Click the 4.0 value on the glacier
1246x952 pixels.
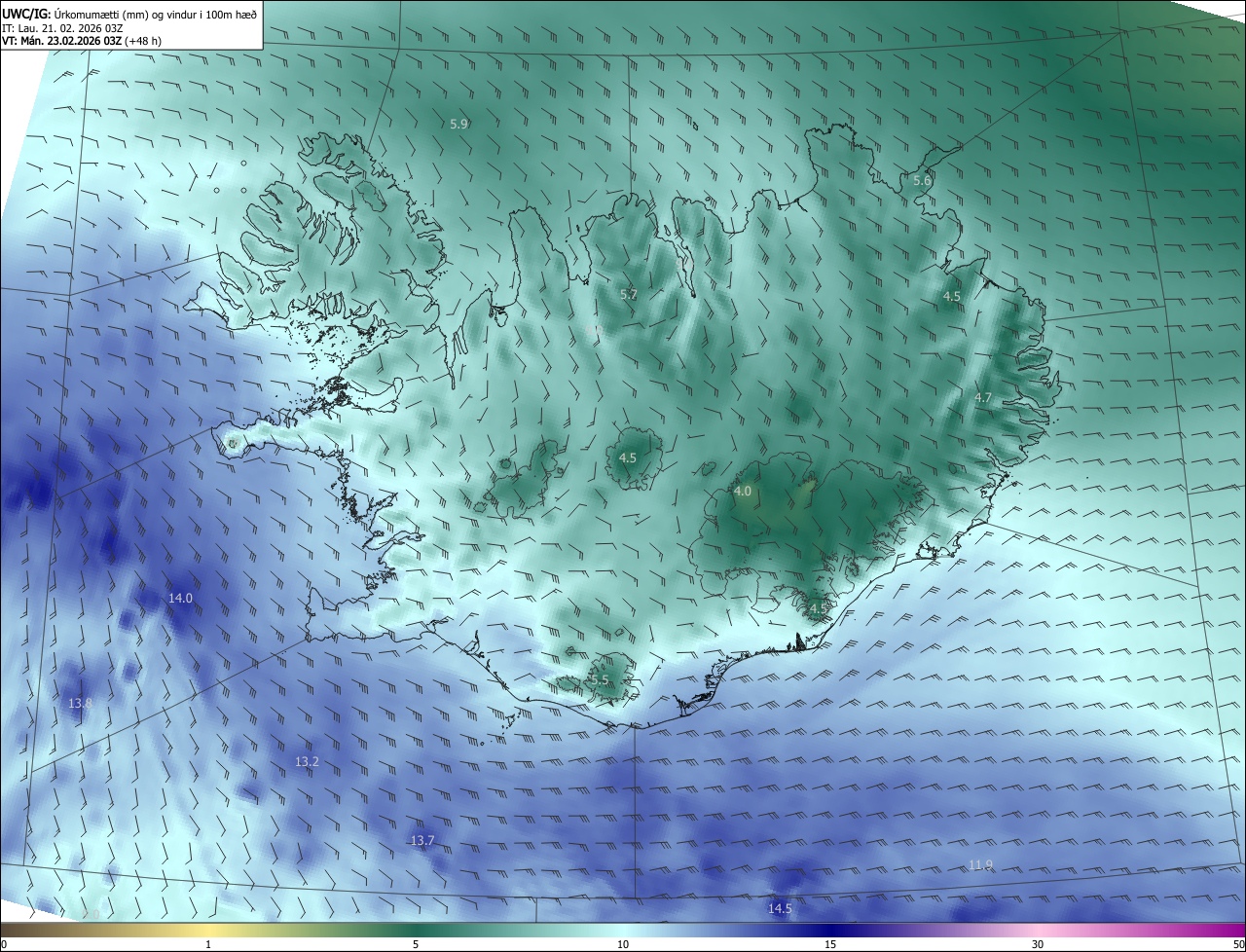coord(743,492)
